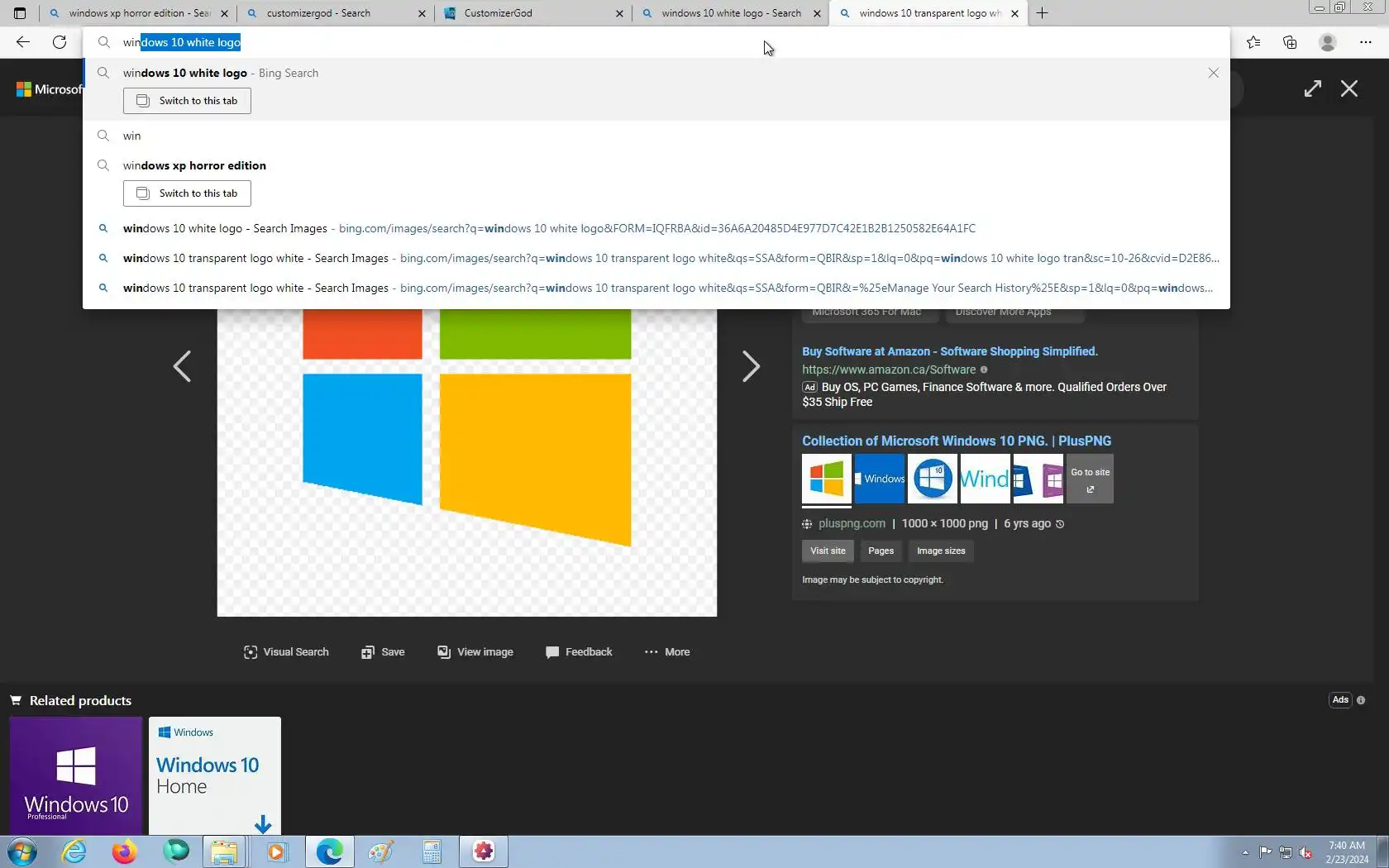Switch to the CustomizerGod browser tab
Image resolution: width=1389 pixels, height=868 pixels.
point(532,13)
